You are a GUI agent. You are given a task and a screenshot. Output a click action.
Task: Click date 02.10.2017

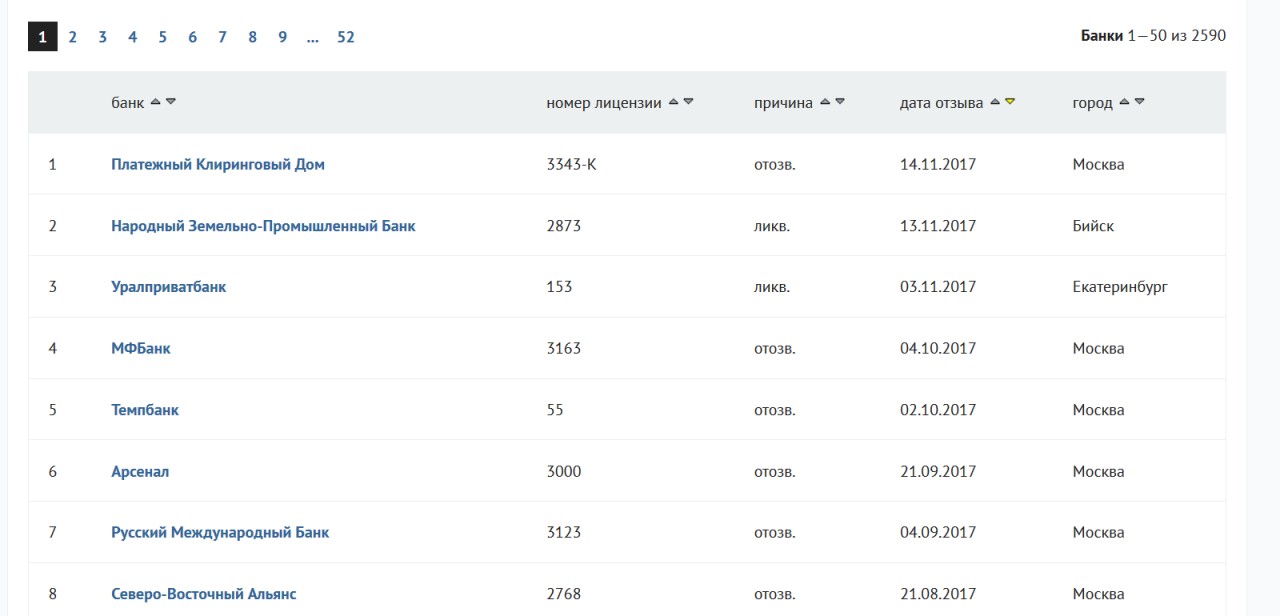(x=938, y=410)
